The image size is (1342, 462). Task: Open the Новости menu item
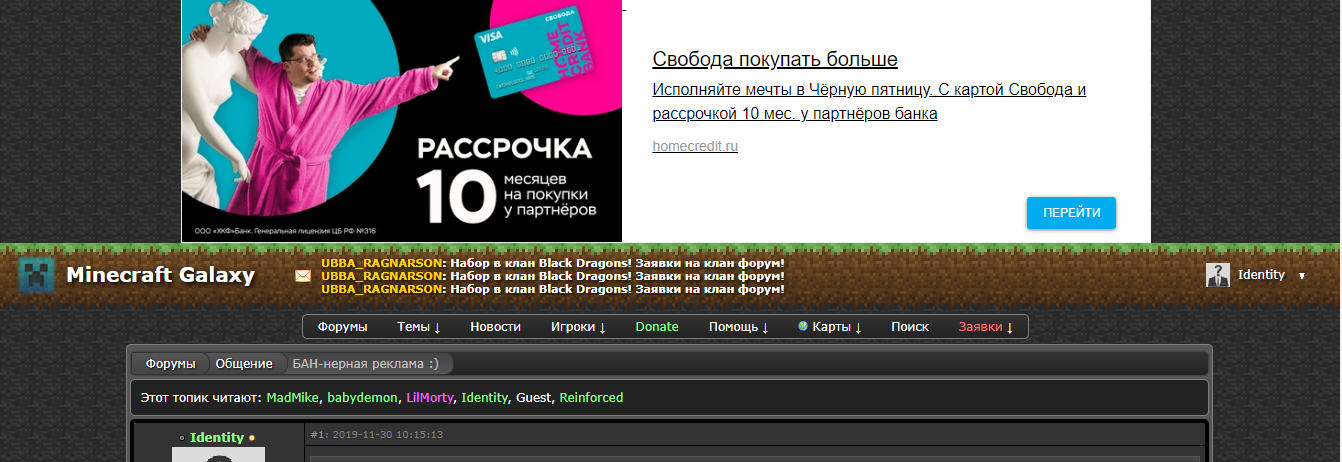click(x=496, y=327)
